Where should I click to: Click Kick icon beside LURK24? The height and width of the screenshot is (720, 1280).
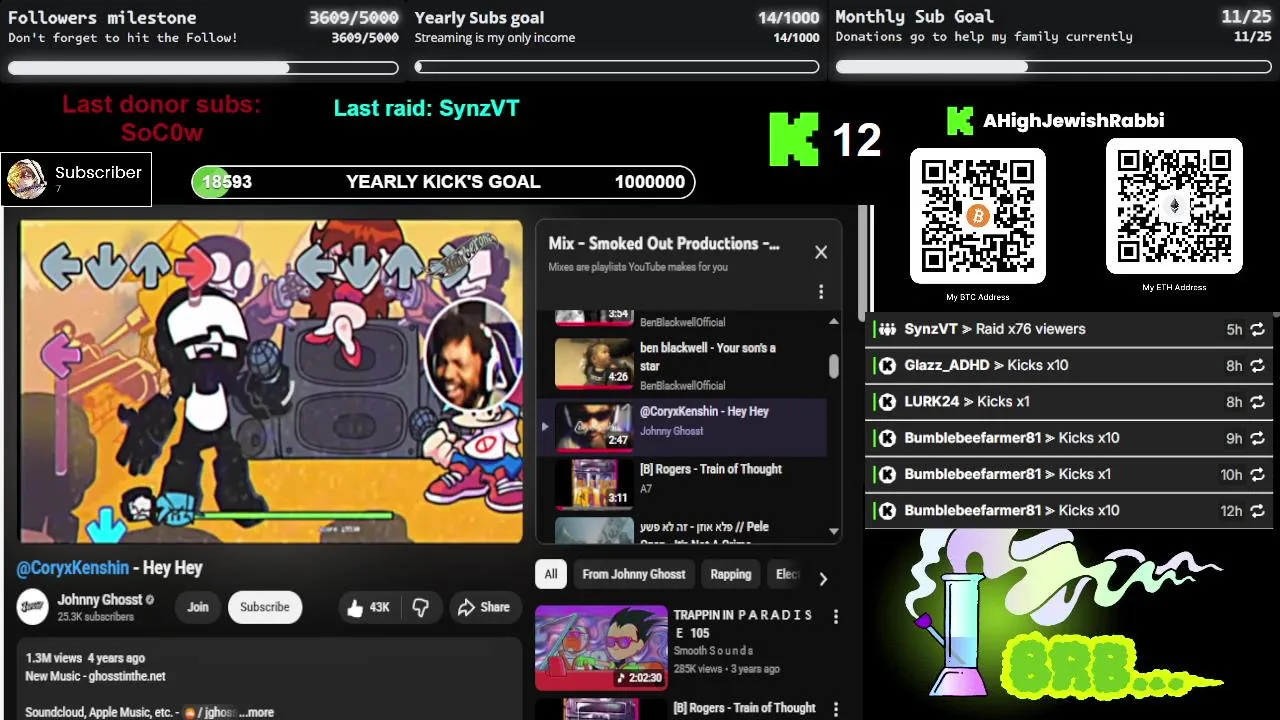pos(887,402)
